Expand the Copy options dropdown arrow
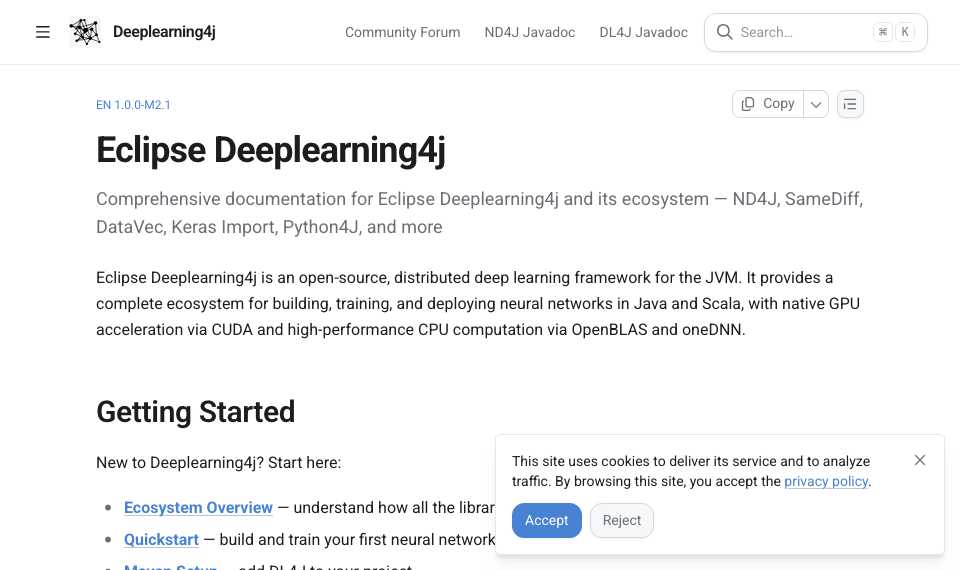 (x=816, y=104)
